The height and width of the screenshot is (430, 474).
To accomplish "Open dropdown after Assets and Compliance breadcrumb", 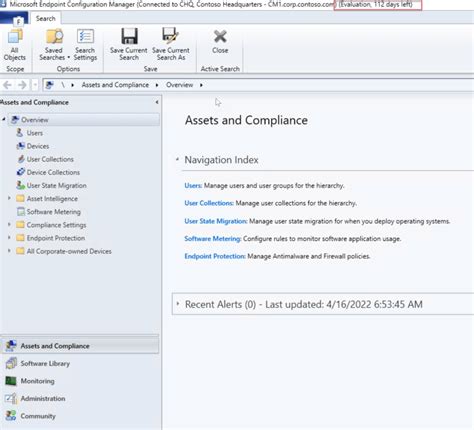I will click(x=157, y=85).
